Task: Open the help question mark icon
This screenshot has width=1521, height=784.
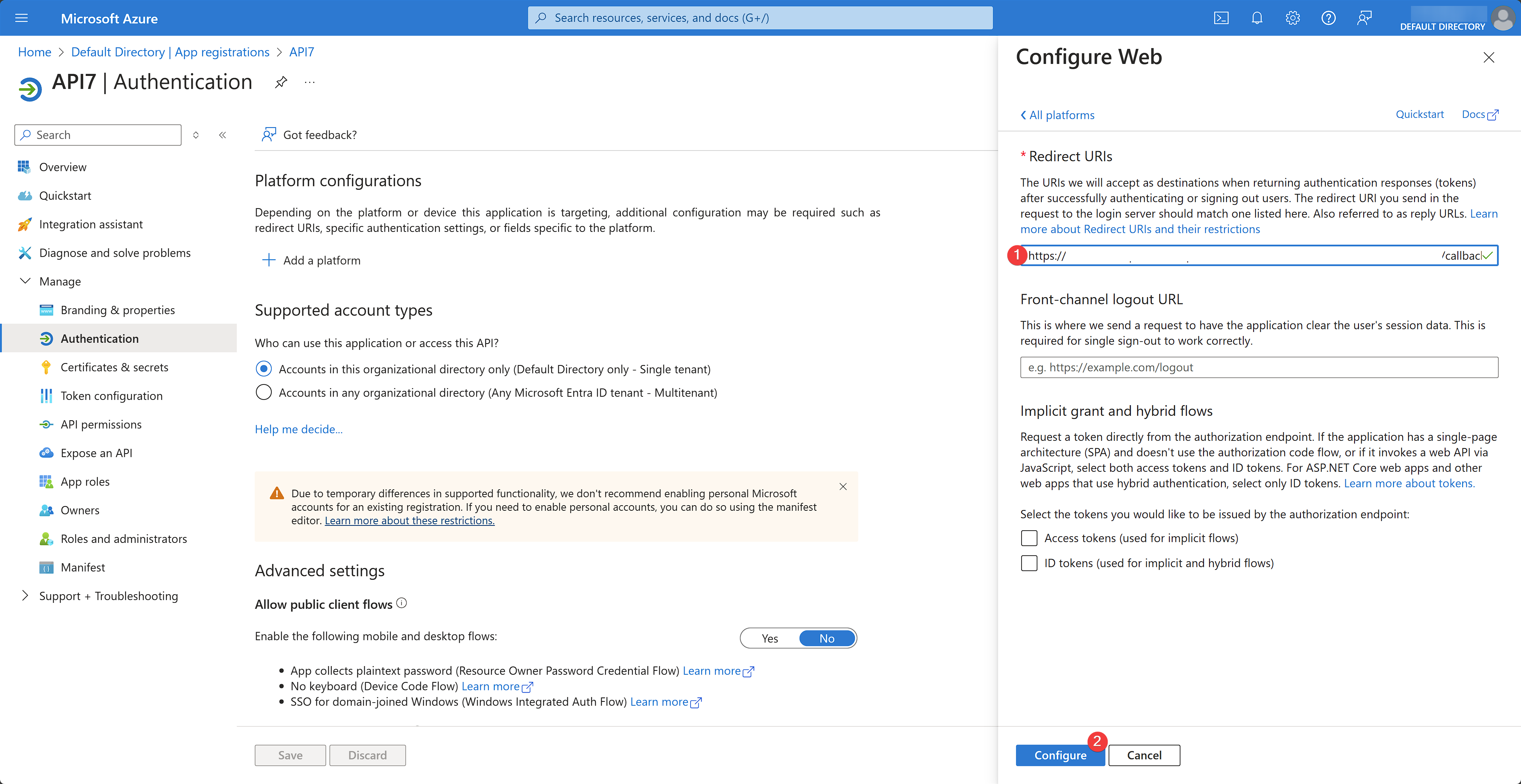Action: point(1328,18)
